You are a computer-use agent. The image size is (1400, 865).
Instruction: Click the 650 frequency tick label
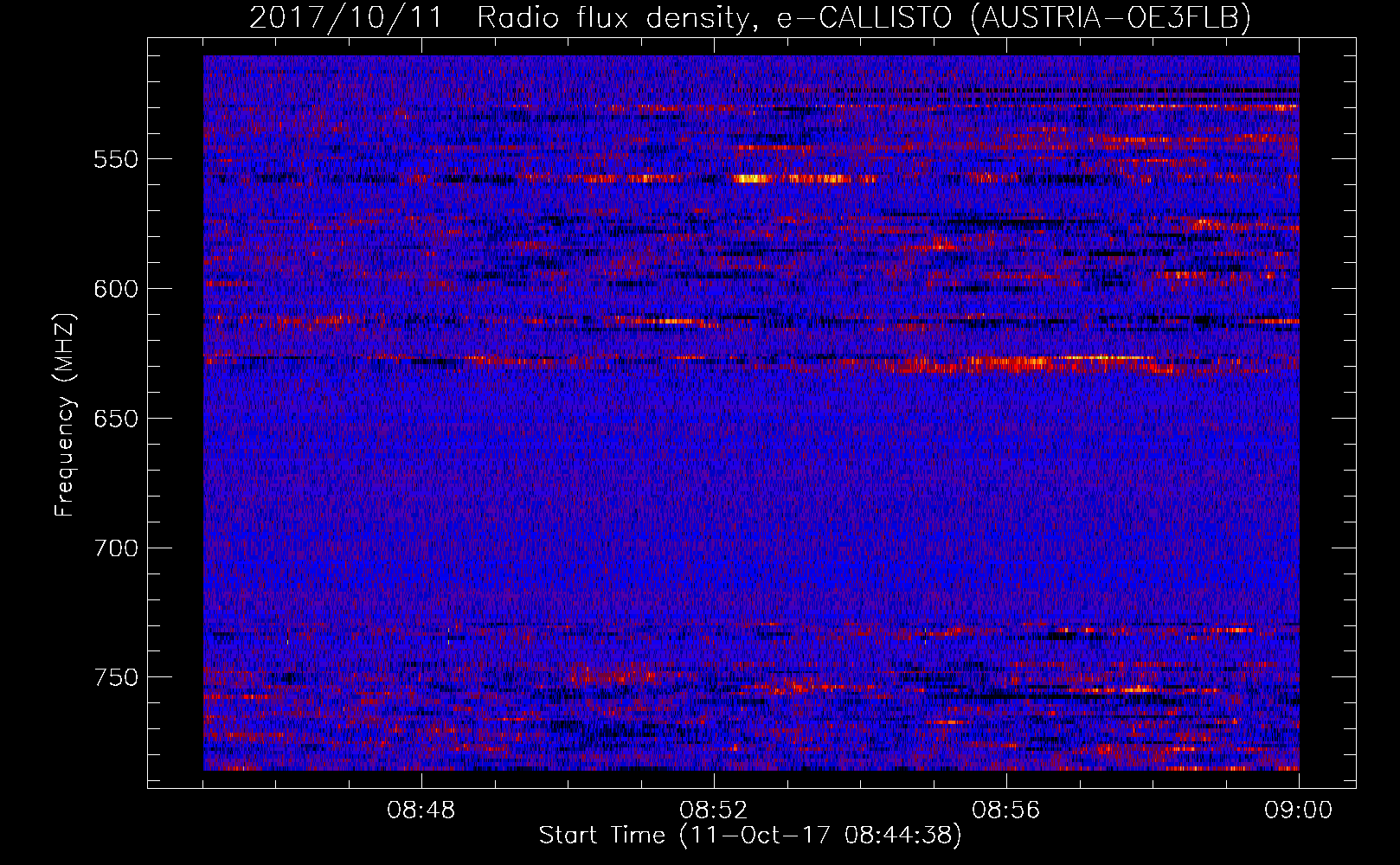tap(116, 419)
